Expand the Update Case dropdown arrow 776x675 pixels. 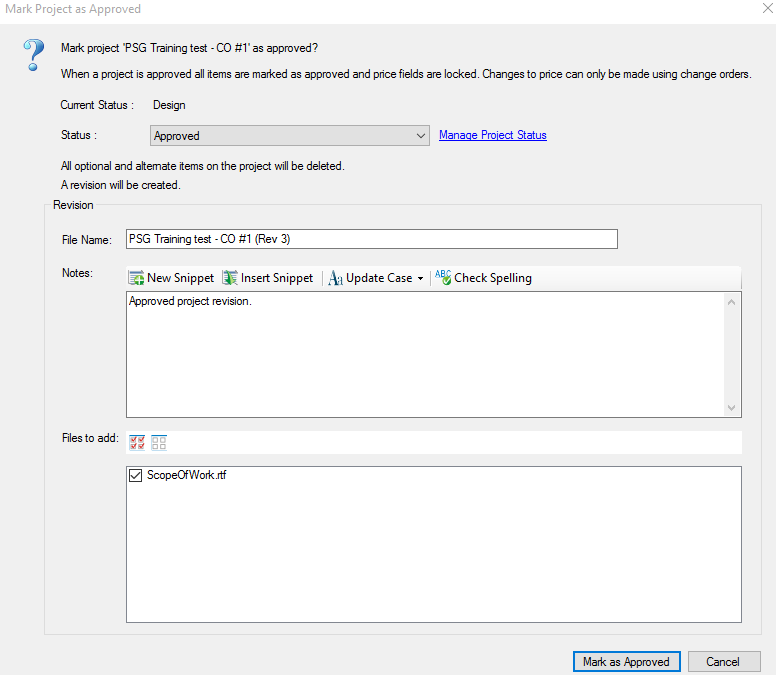[420, 279]
